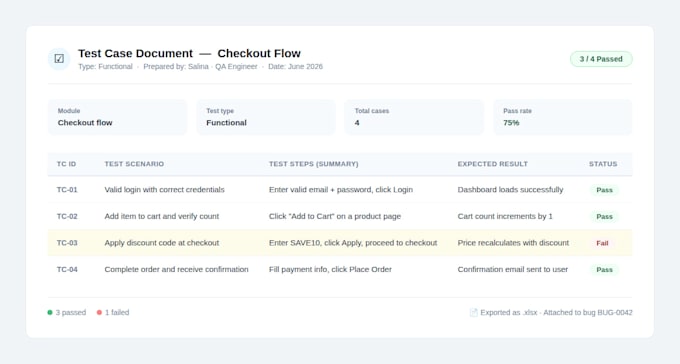
Task: Click the 'TC-03' ID cell
Action: [x=67, y=243]
